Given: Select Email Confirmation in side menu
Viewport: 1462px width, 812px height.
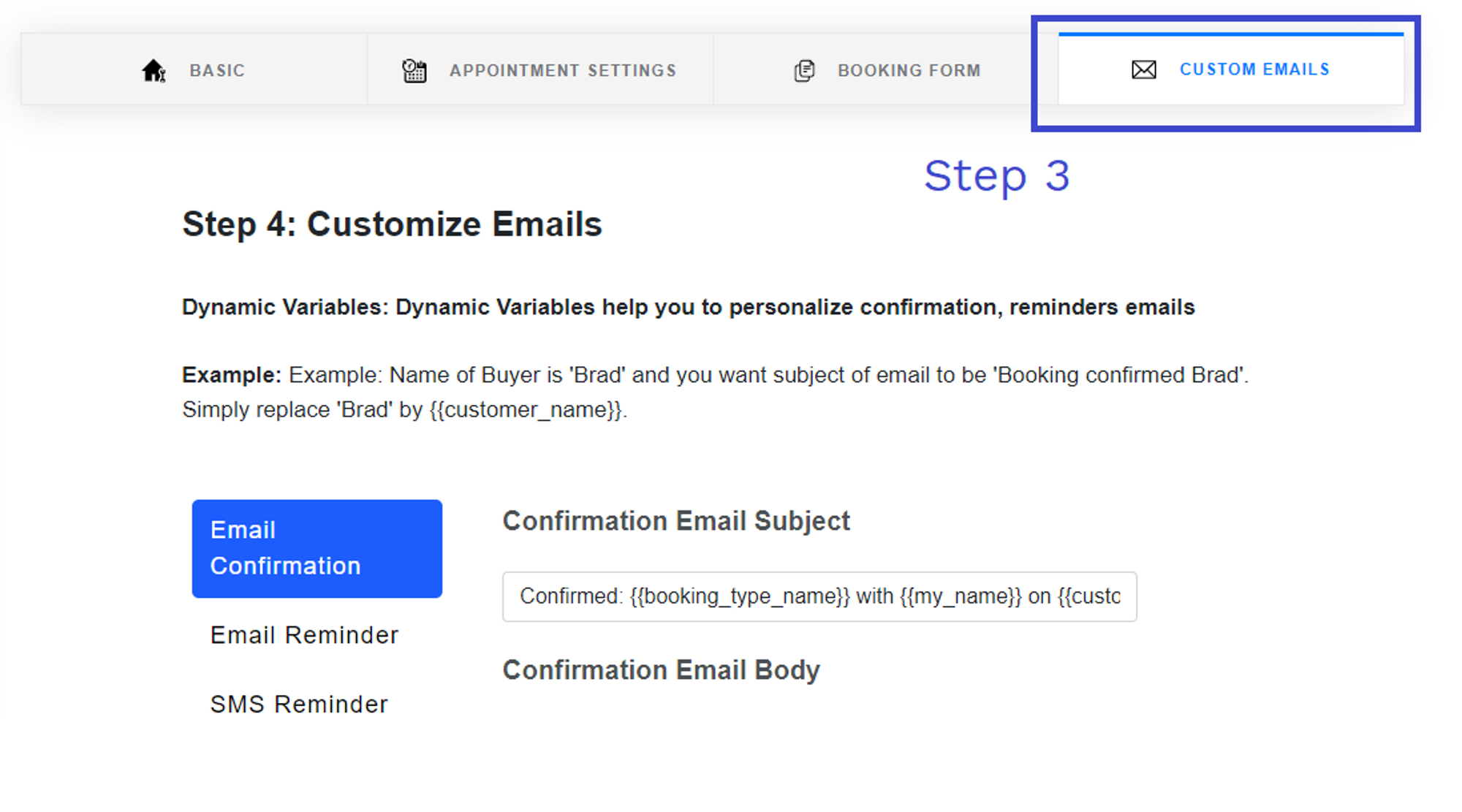Looking at the screenshot, I should pyautogui.click(x=317, y=548).
